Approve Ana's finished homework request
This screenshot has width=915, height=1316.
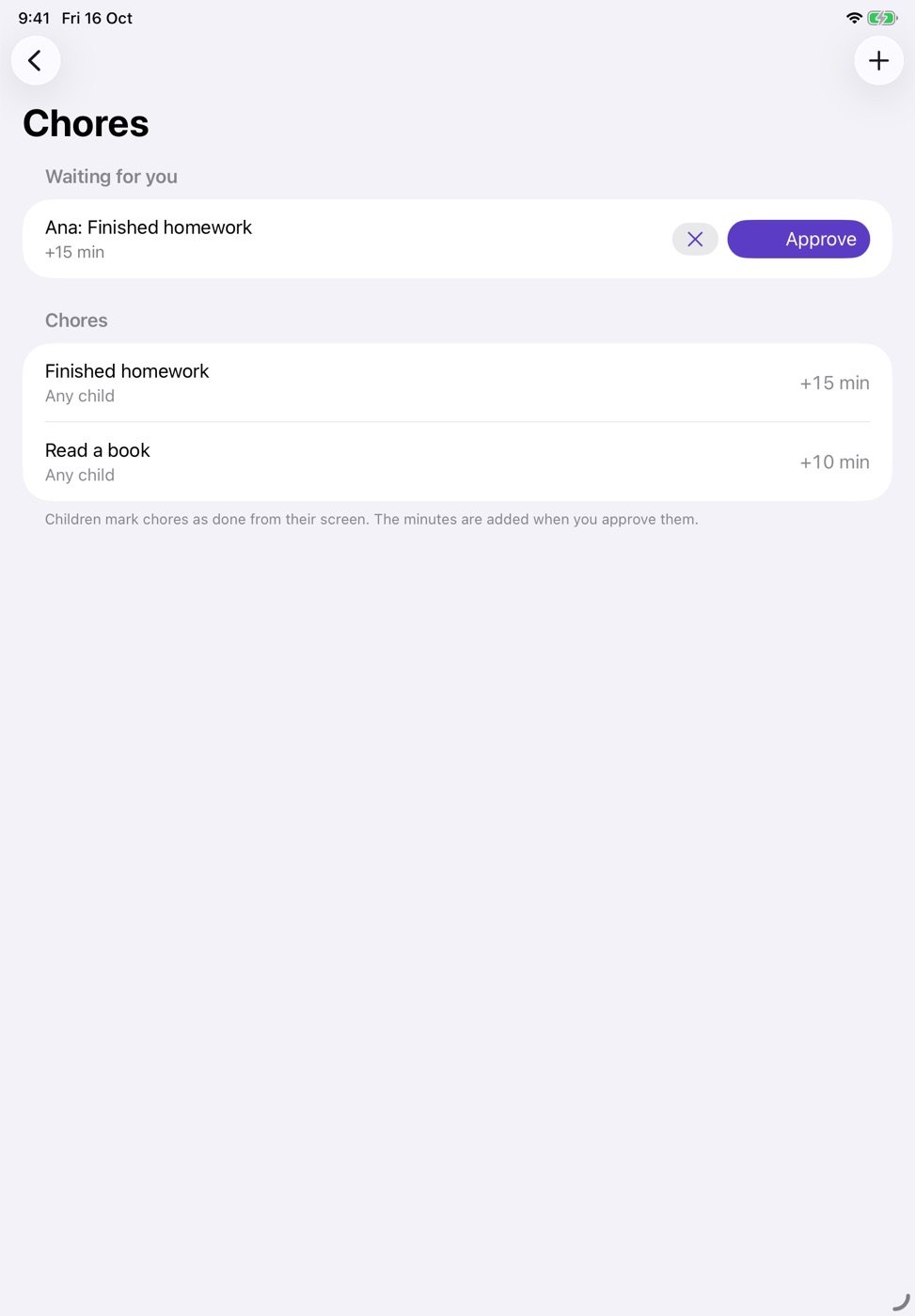(798, 240)
